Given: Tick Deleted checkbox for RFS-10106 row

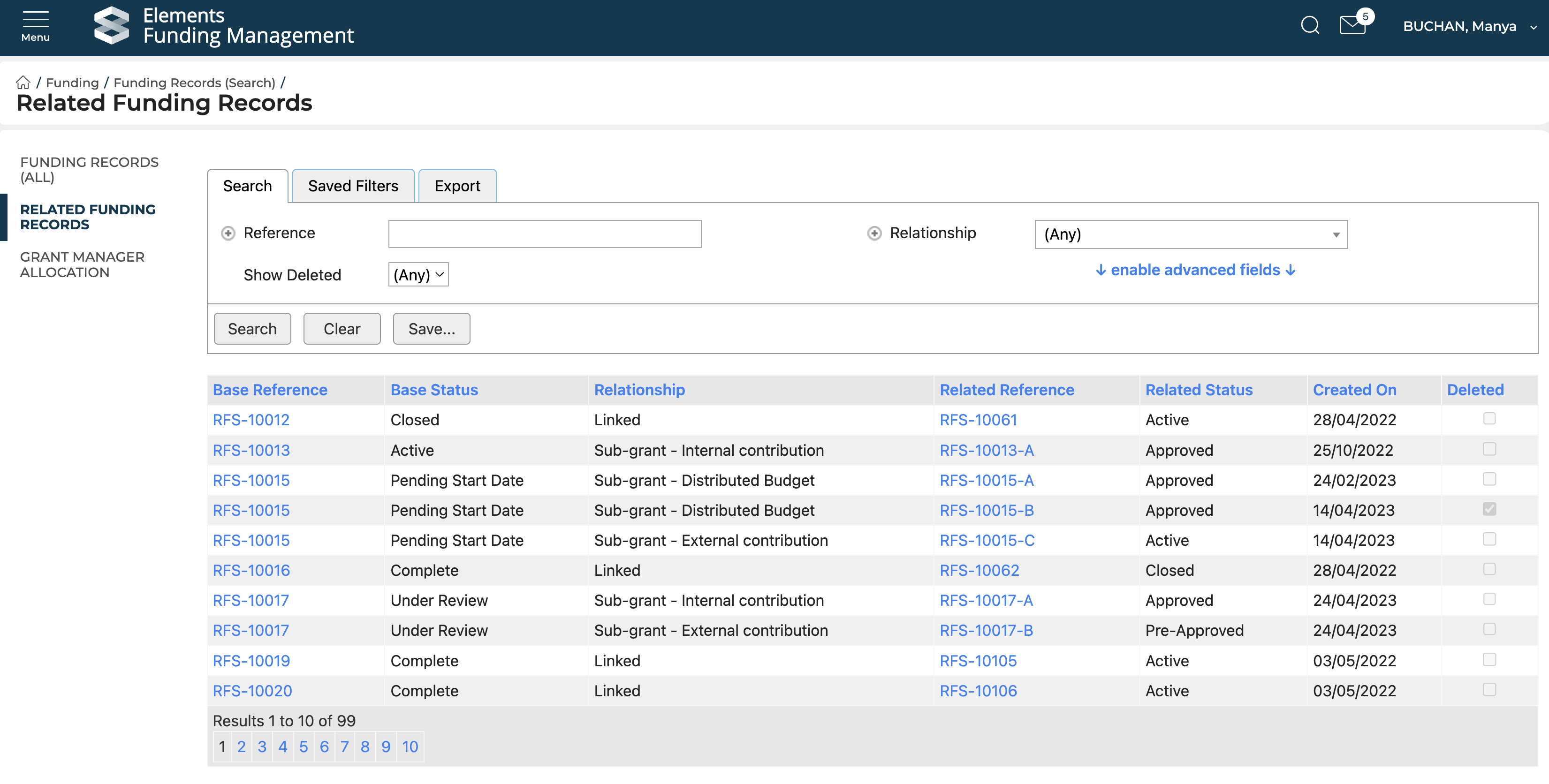Looking at the screenshot, I should 1489,690.
